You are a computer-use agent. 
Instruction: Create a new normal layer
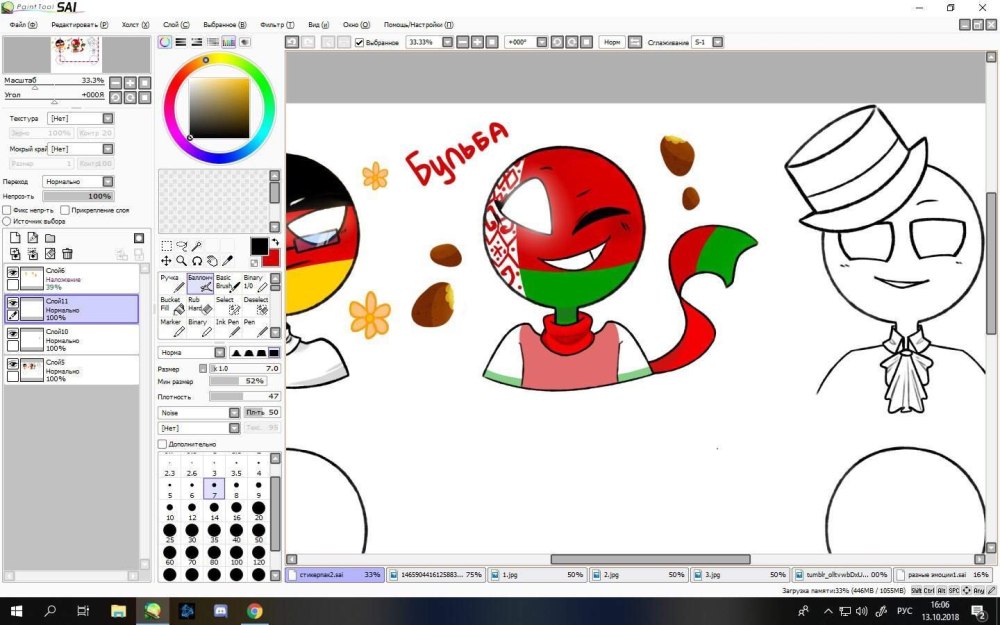coord(15,238)
